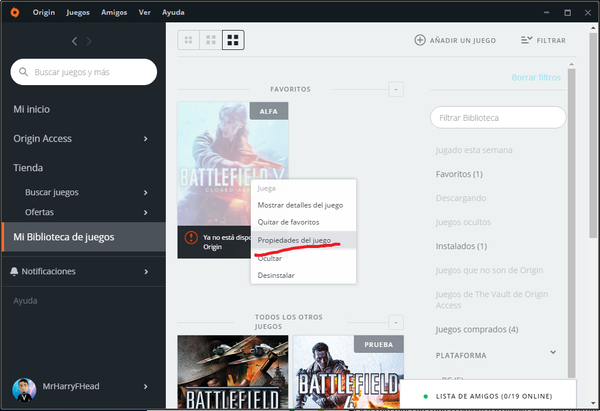Click the Filtrar filter icon

tap(527, 40)
